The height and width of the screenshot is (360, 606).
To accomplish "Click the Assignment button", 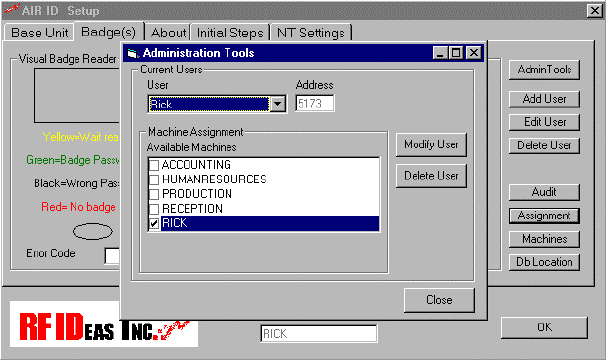I will tap(544, 216).
